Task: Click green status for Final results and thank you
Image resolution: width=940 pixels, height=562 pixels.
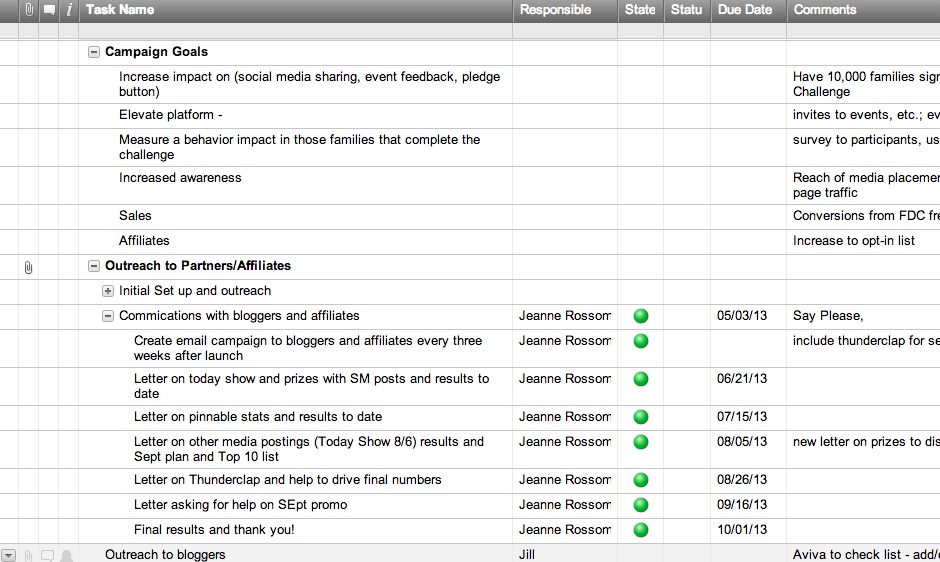Action: tap(641, 530)
